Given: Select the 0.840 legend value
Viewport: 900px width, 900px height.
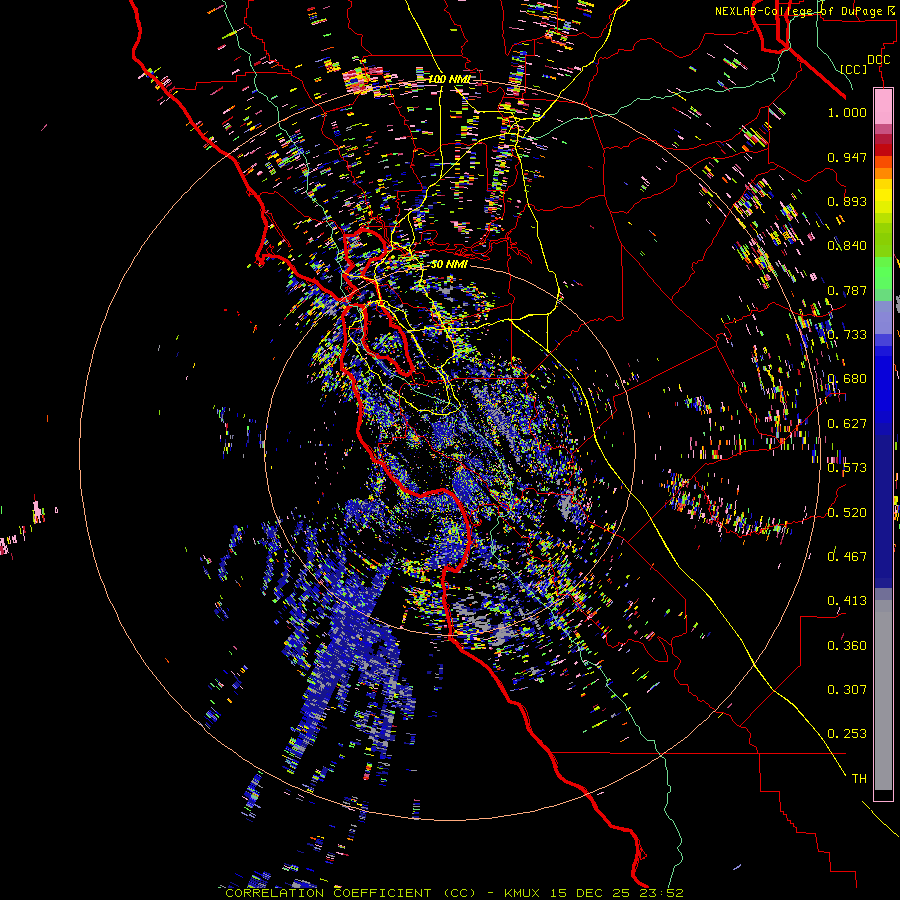Looking at the screenshot, I should pos(847,245).
